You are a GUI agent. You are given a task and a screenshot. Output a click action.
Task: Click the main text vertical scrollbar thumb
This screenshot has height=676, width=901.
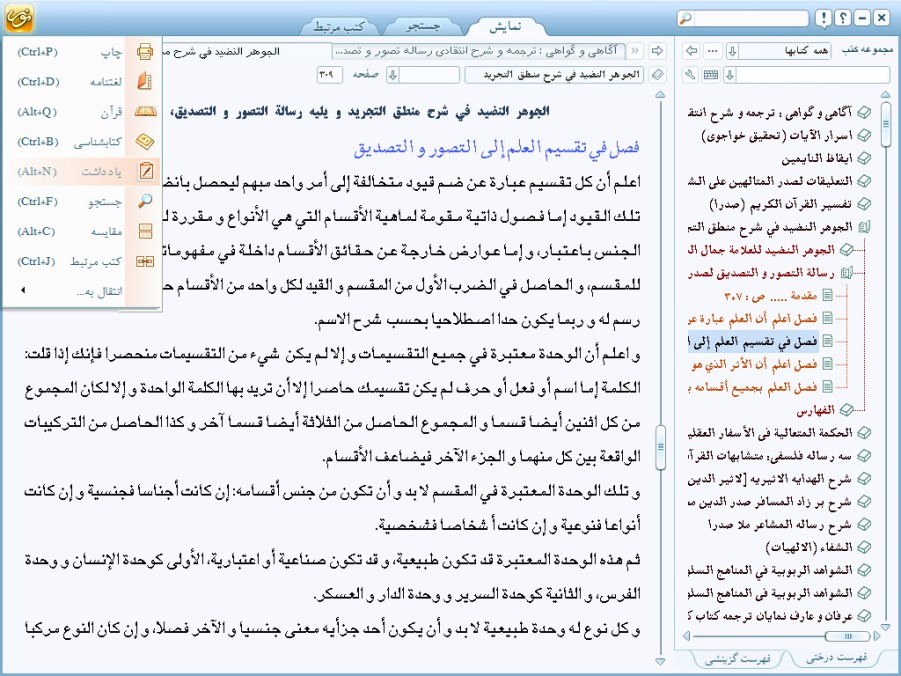point(660,447)
